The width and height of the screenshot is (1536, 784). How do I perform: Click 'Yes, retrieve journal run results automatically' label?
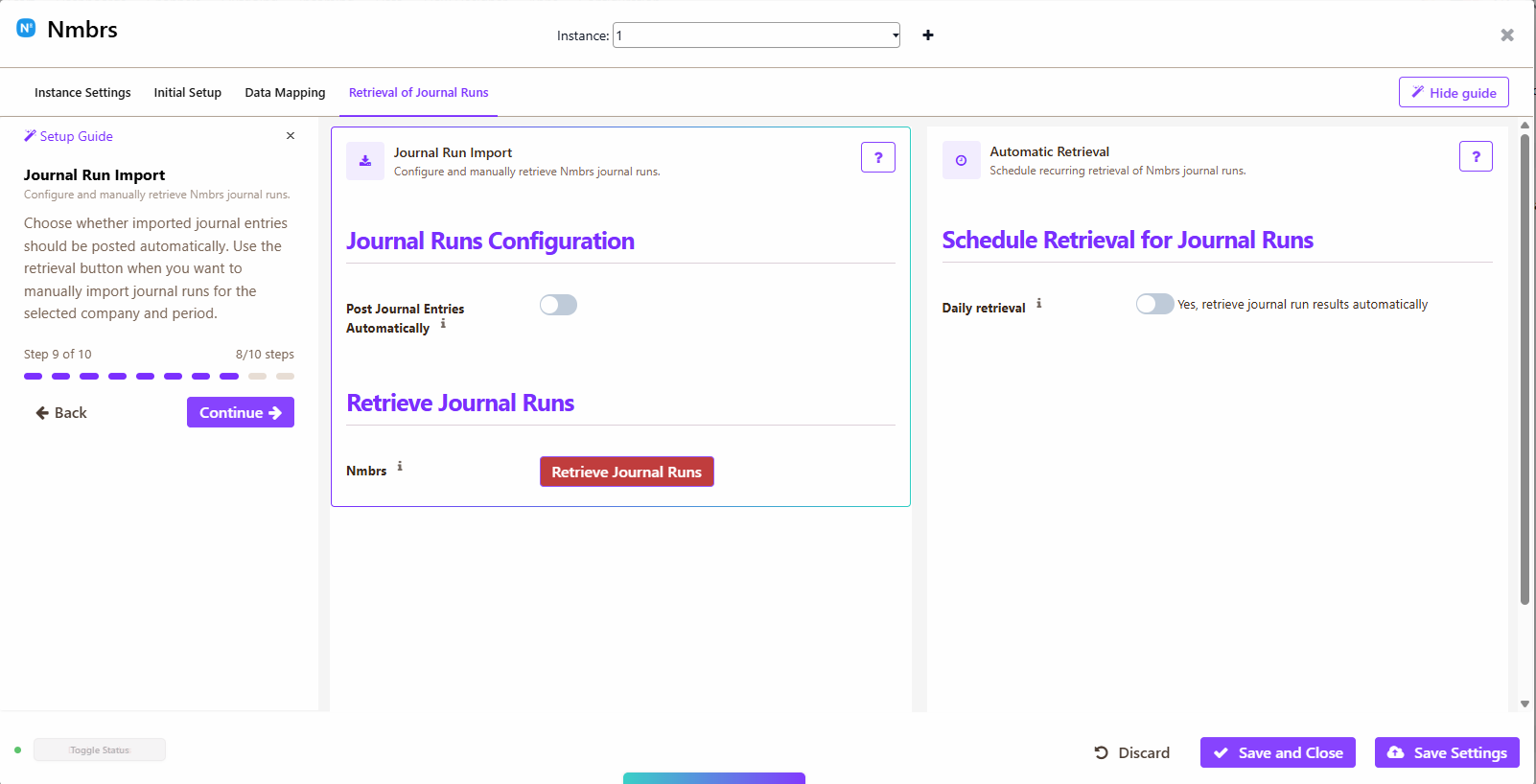tap(1303, 304)
